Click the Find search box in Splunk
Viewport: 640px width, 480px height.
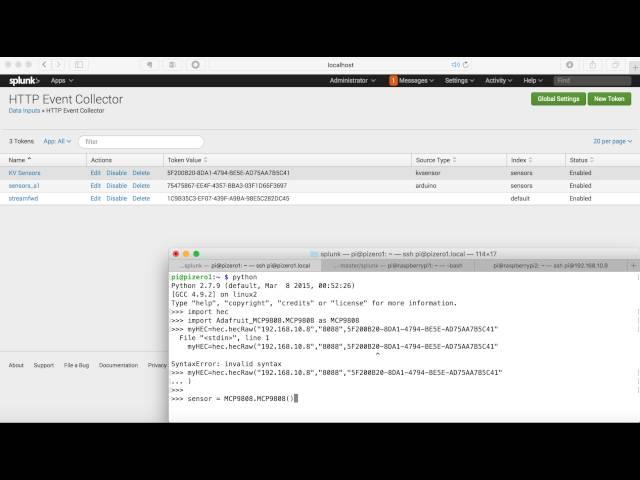[592, 80]
